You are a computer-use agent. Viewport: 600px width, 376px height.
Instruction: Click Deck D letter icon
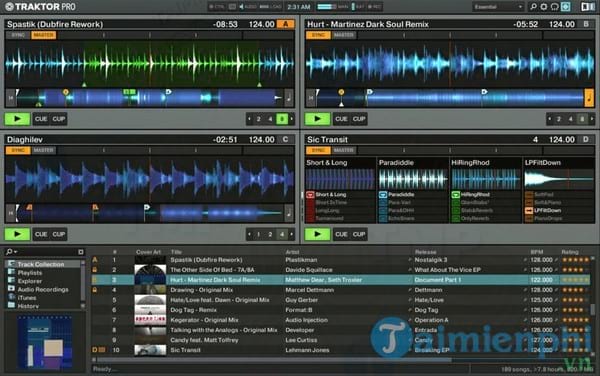tap(586, 140)
